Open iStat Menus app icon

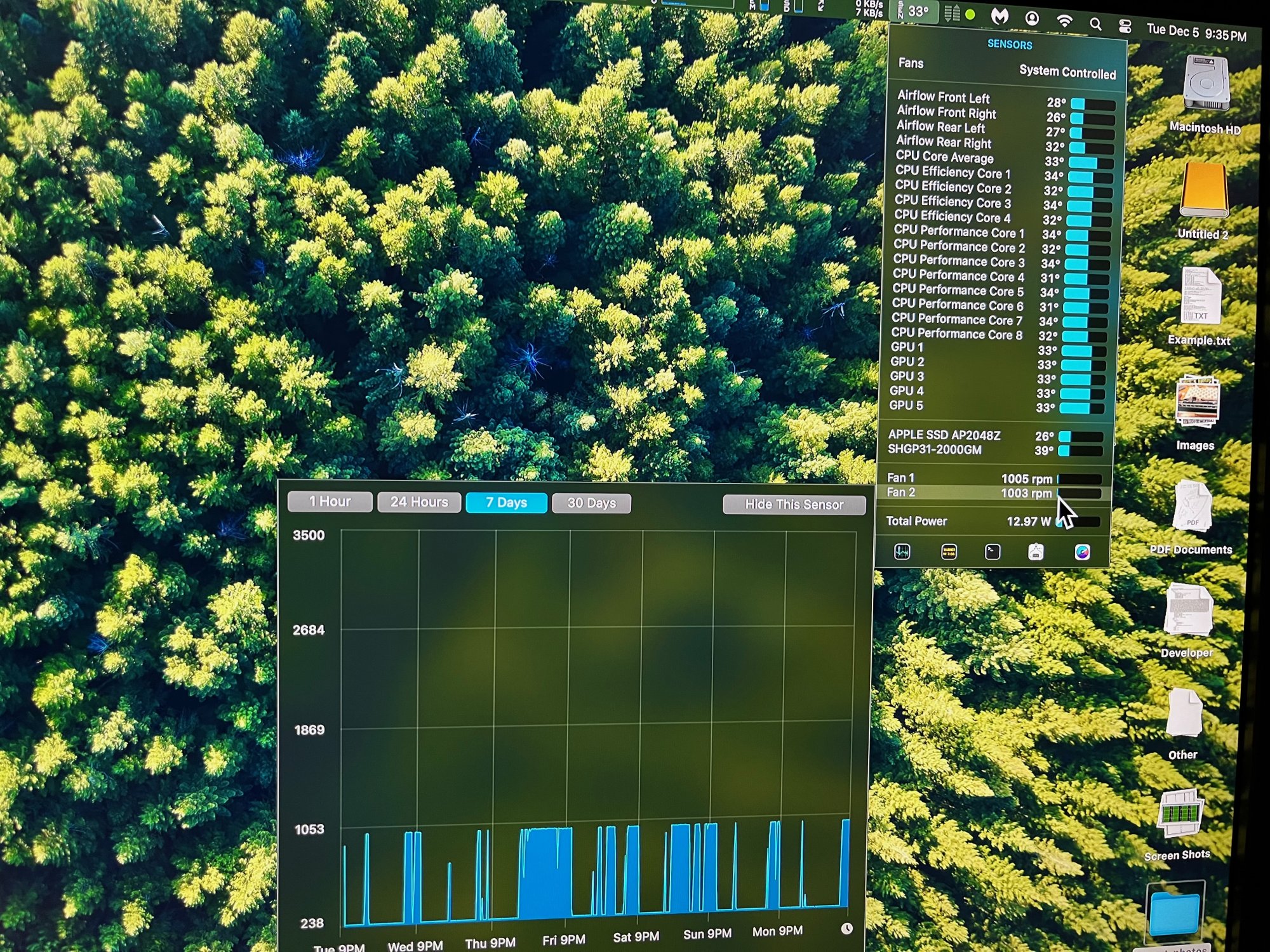pos(1082,552)
